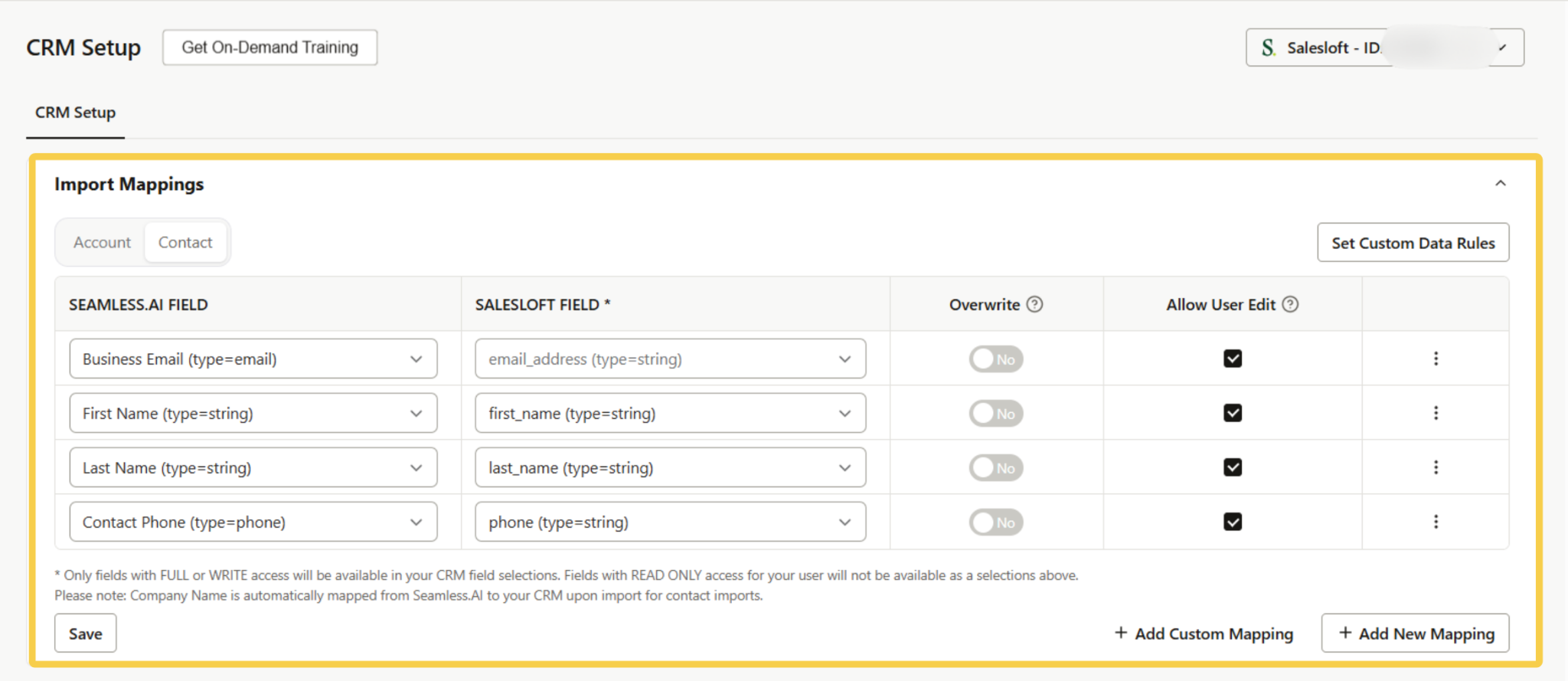The width and height of the screenshot is (1568, 681).
Task: Uncheck Allow User Edit for Business Email
Action: (1233, 359)
